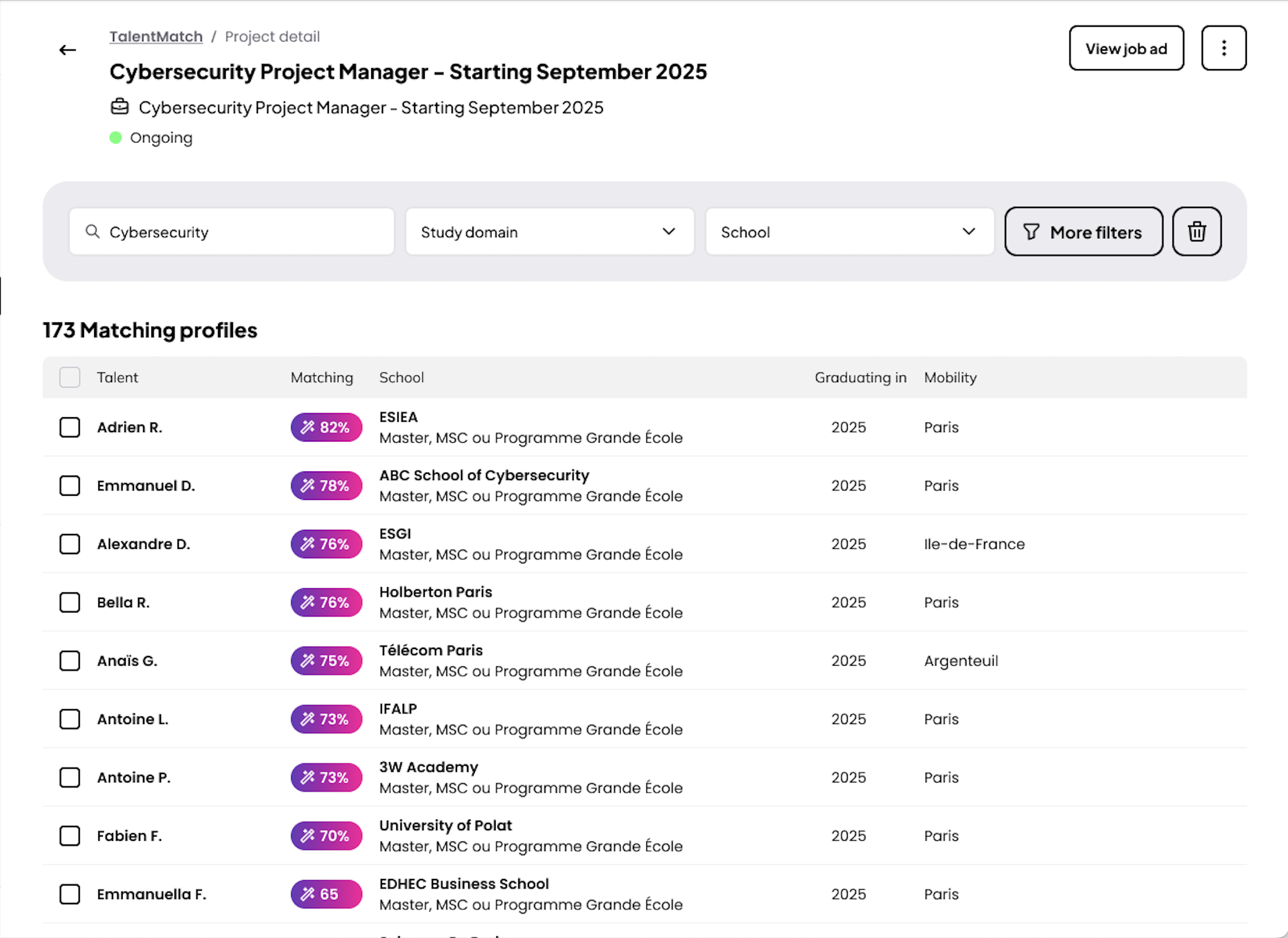The image size is (1288, 938).
Task: Click the briefcase icon beside job title
Action: tap(120, 107)
